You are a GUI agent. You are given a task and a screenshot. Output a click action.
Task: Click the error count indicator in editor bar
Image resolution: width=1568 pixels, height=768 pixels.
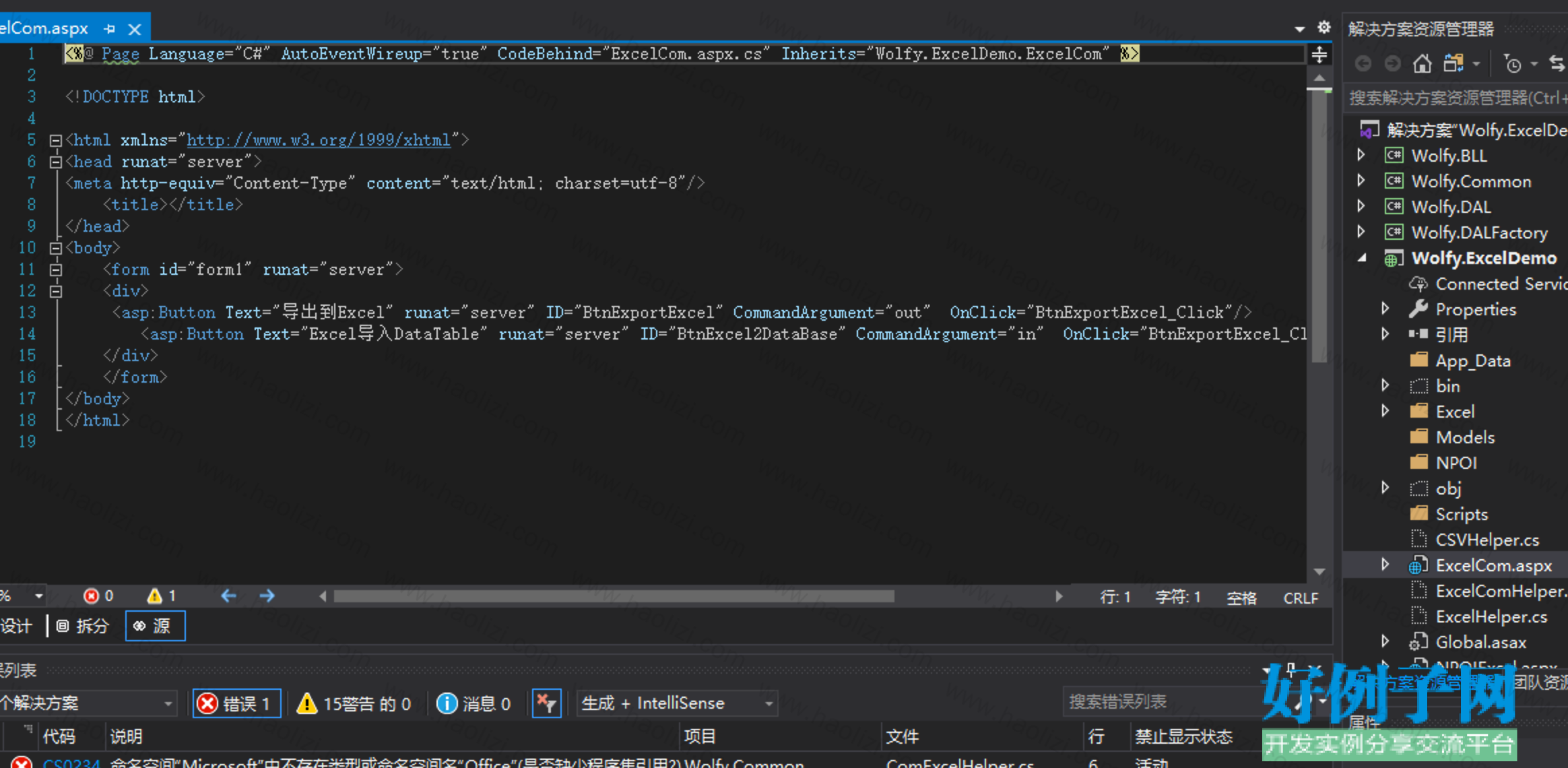coord(98,596)
